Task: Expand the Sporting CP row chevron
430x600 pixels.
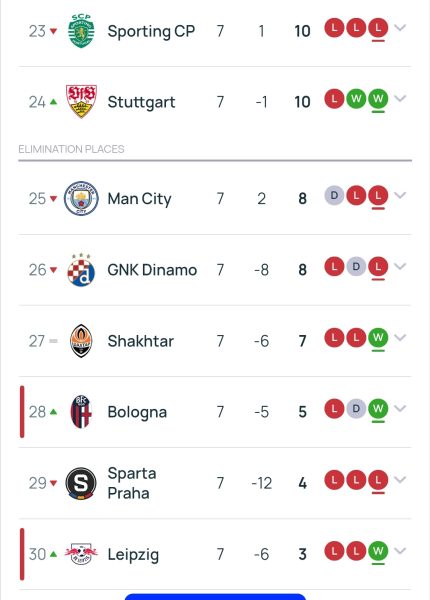Action: pos(400,28)
